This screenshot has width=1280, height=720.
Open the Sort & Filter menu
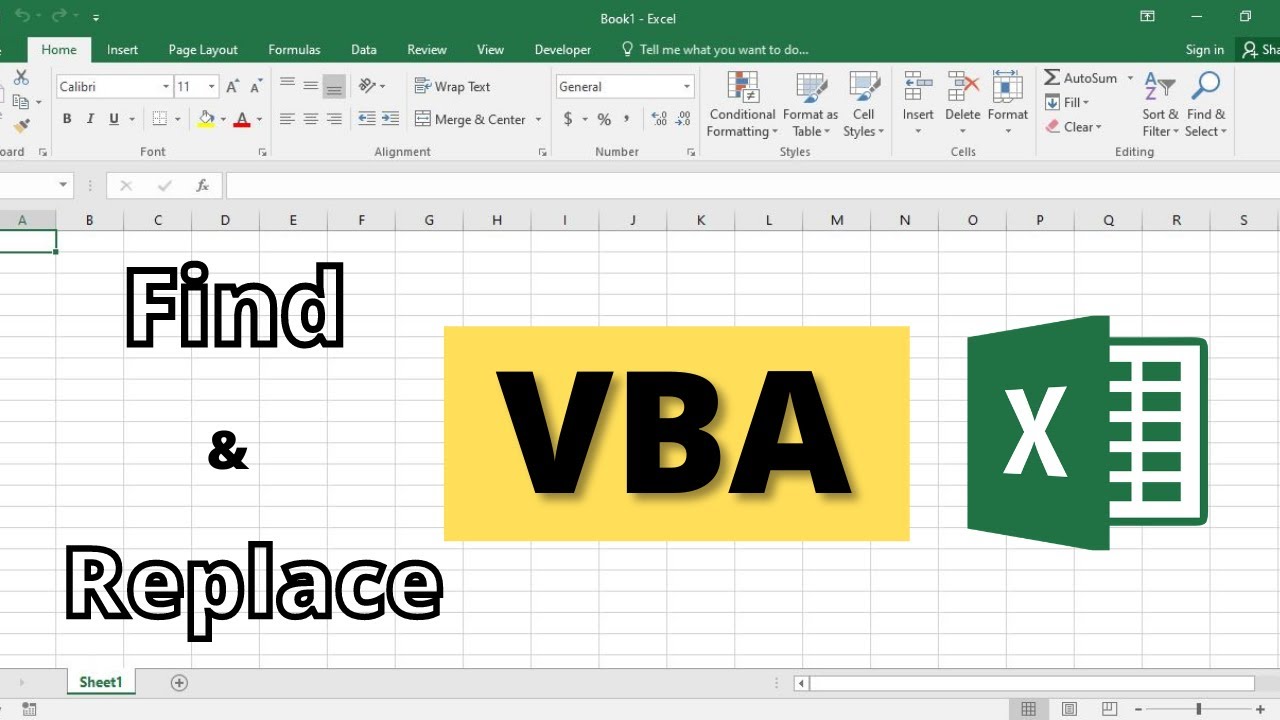1161,104
